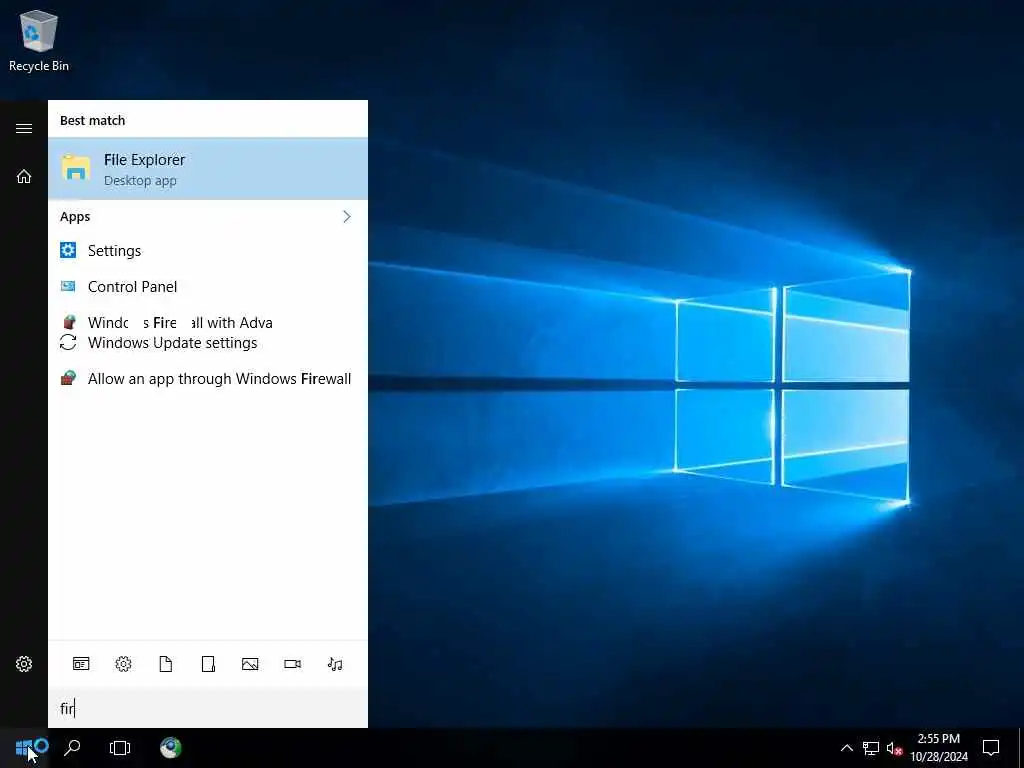Open the Settings app result
1024x768 pixels.
pos(208,251)
